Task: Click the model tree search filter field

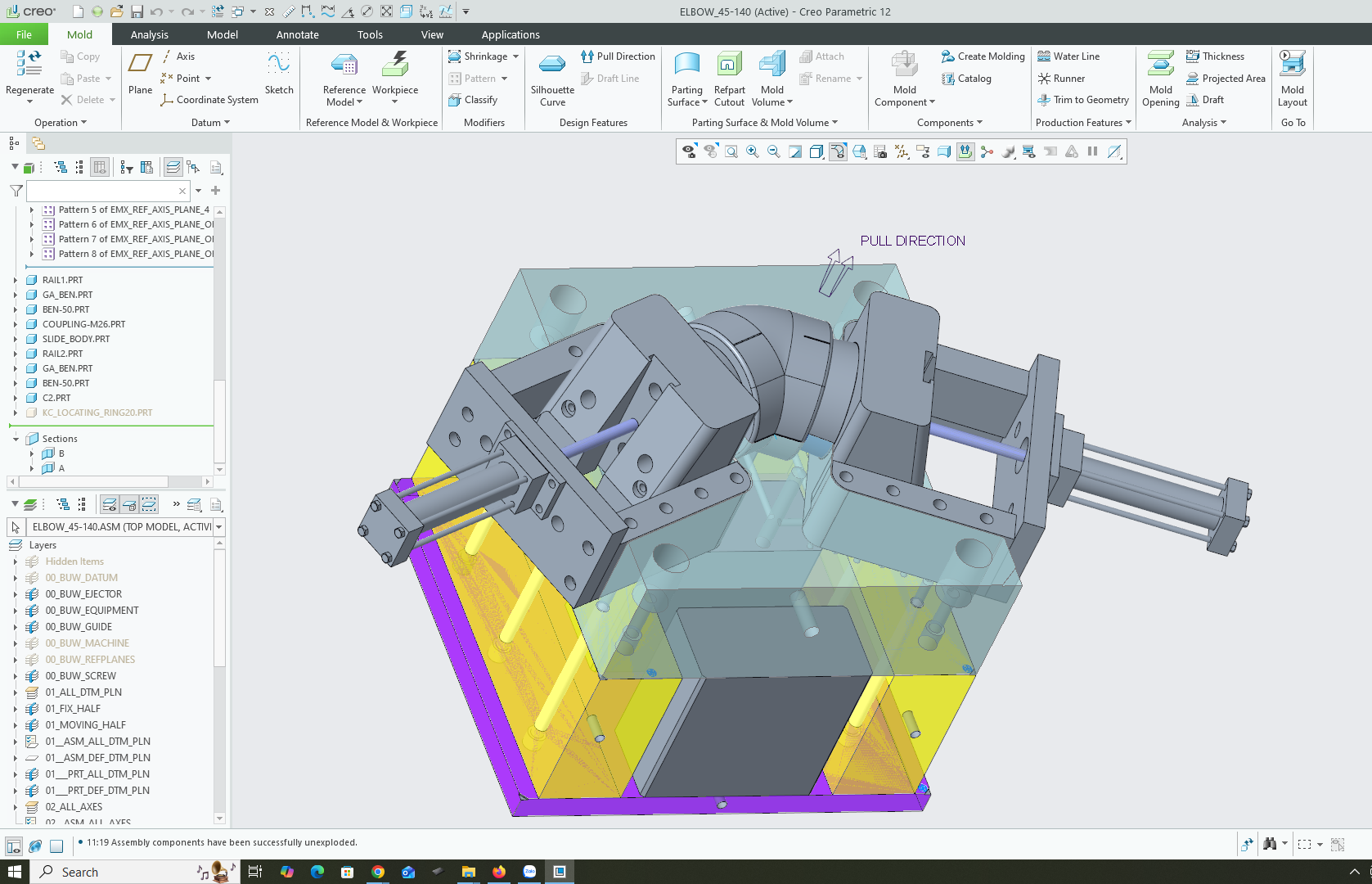Action: click(x=101, y=191)
